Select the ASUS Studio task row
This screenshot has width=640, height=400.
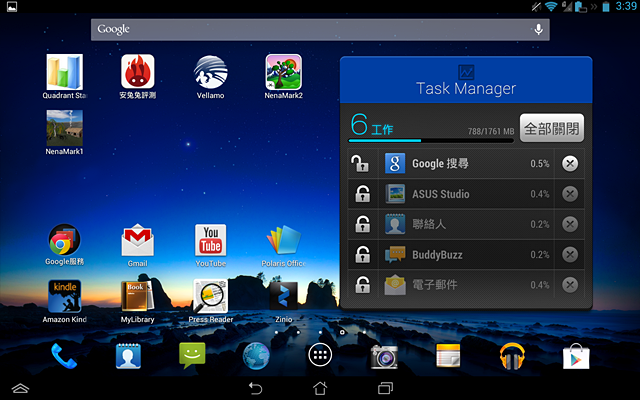point(466,194)
